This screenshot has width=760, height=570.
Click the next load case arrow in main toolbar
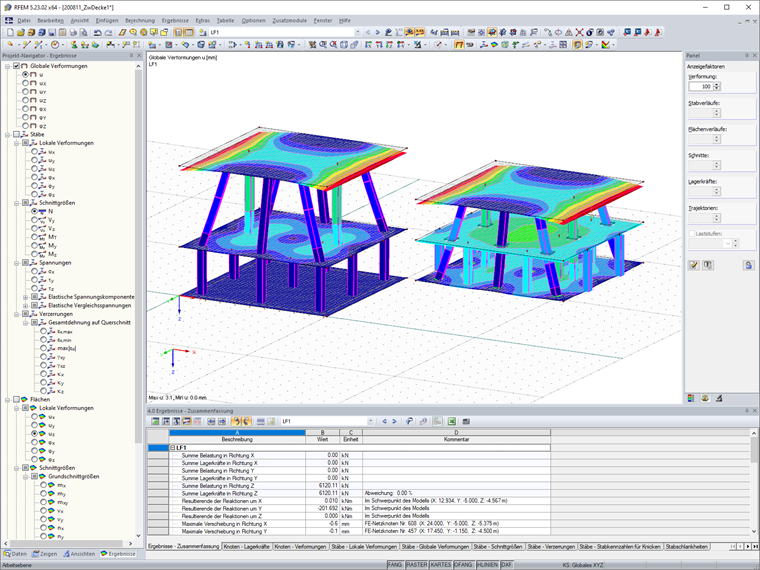coord(378,32)
